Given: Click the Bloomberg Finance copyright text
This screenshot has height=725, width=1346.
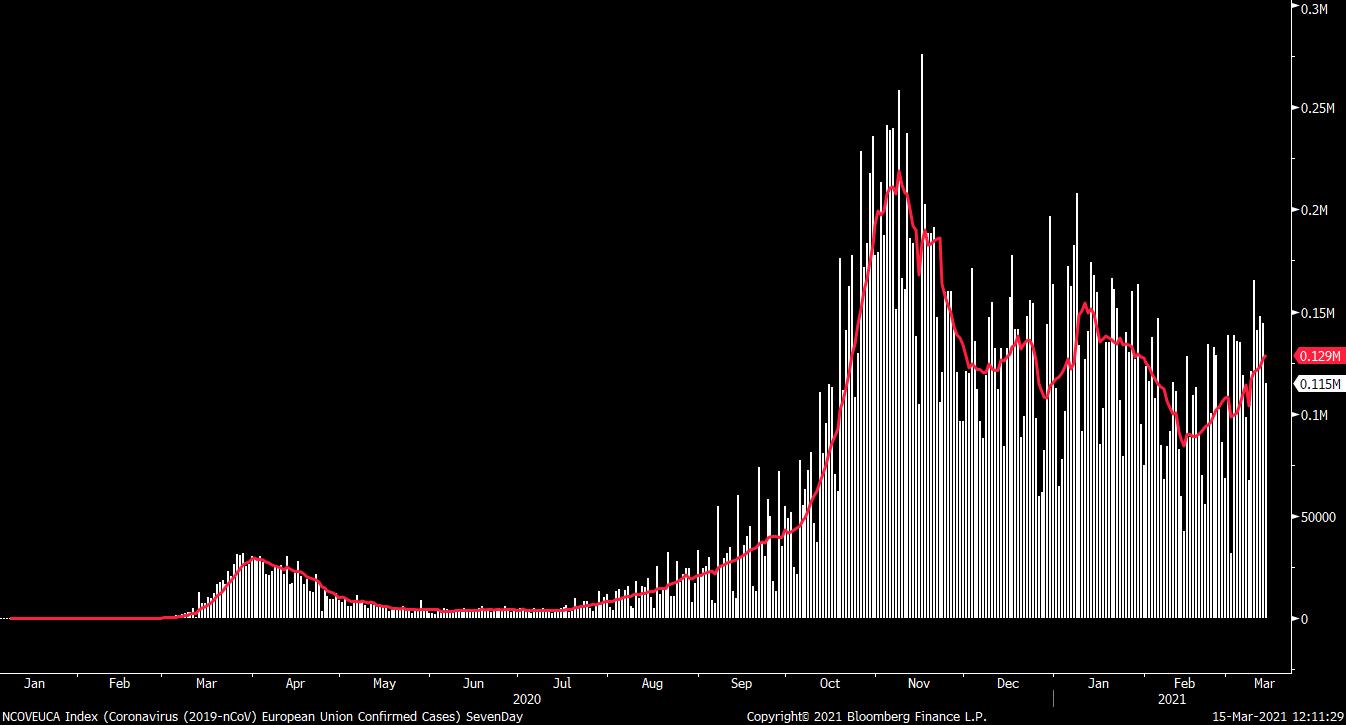Looking at the screenshot, I should (x=866, y=717).
